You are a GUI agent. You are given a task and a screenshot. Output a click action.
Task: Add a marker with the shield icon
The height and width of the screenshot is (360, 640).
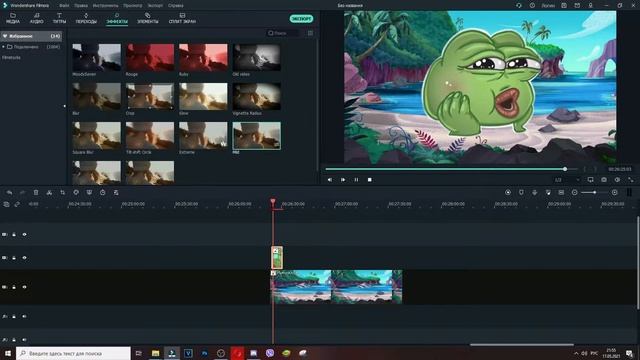point(521,192)
